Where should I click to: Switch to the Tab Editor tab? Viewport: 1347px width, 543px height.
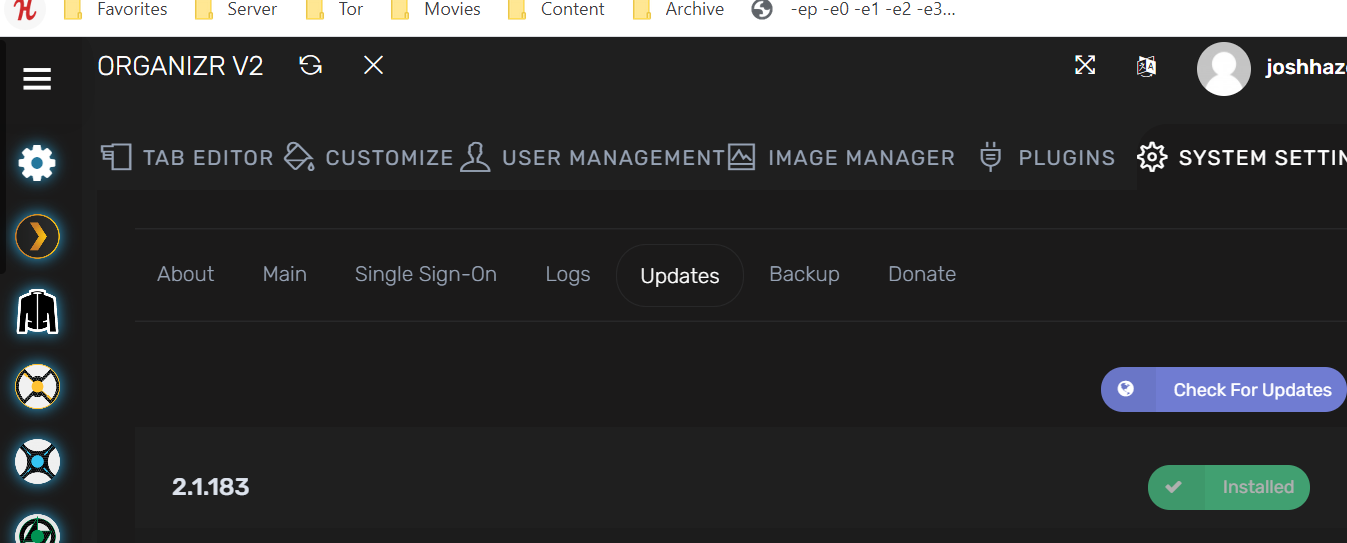click(x=187, y=157)
